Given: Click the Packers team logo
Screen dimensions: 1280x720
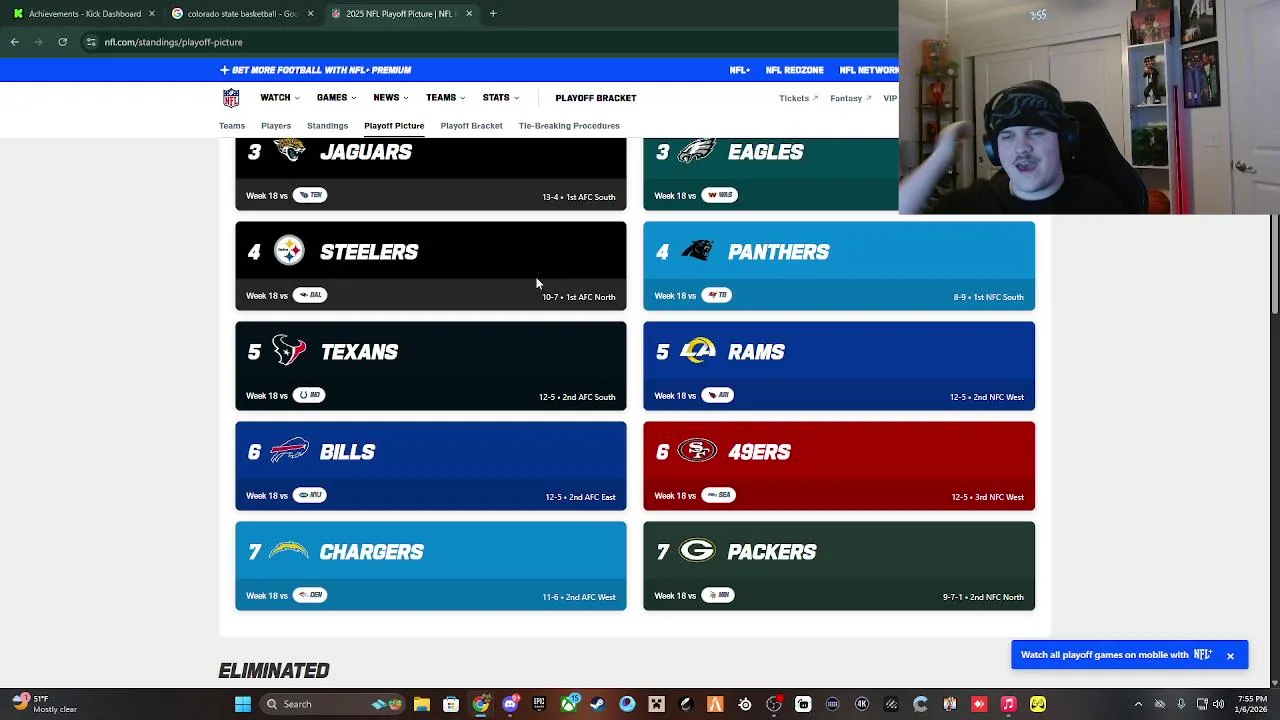Looking at the screenshot, I should click(x=697, y=551).
